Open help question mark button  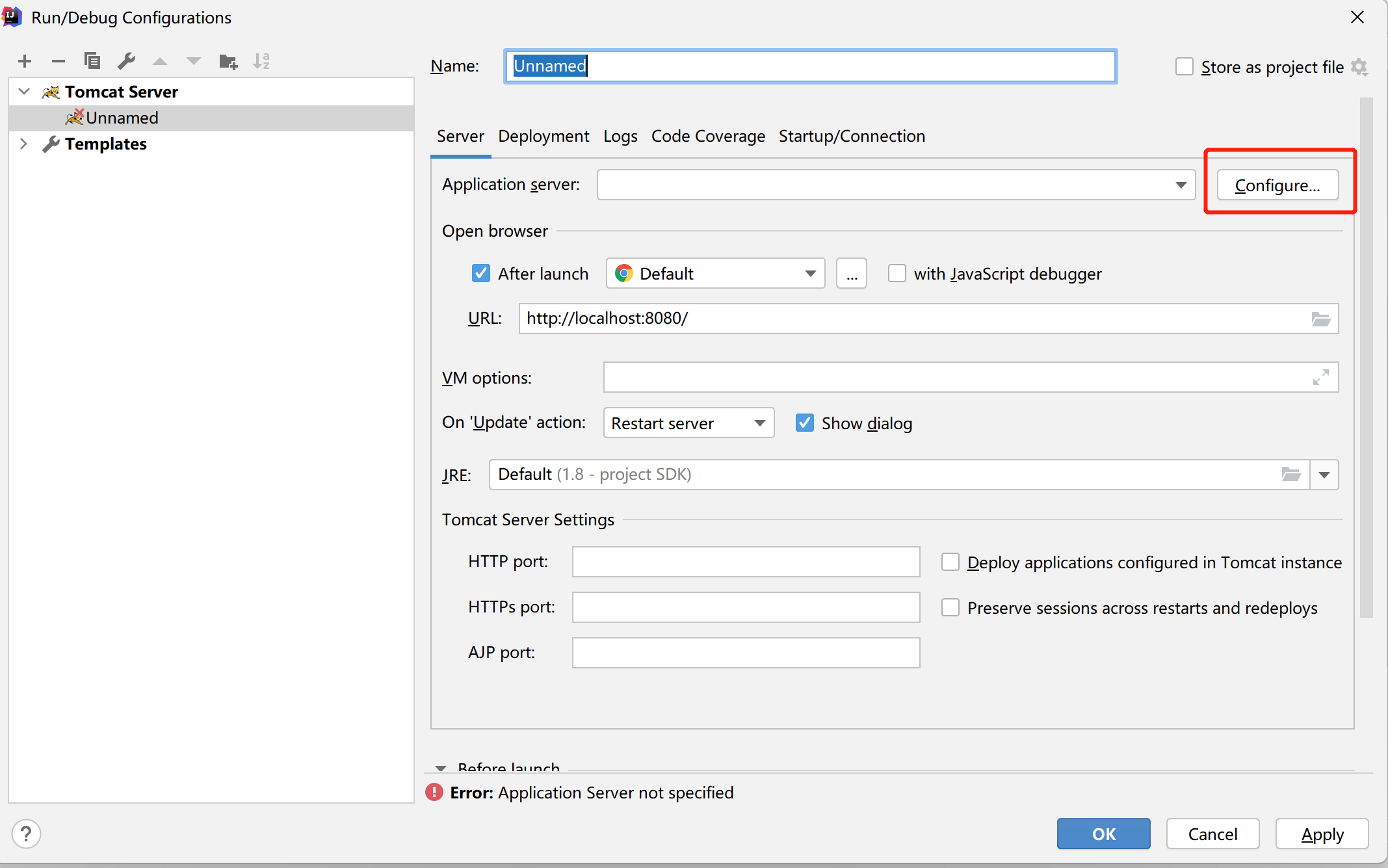[26, 834]
